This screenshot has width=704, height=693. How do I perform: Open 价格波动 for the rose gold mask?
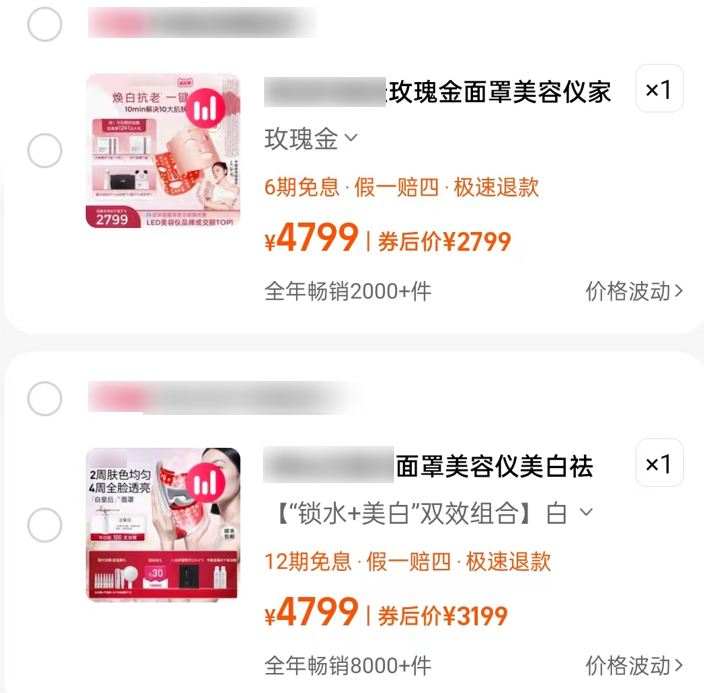[634, 291]
